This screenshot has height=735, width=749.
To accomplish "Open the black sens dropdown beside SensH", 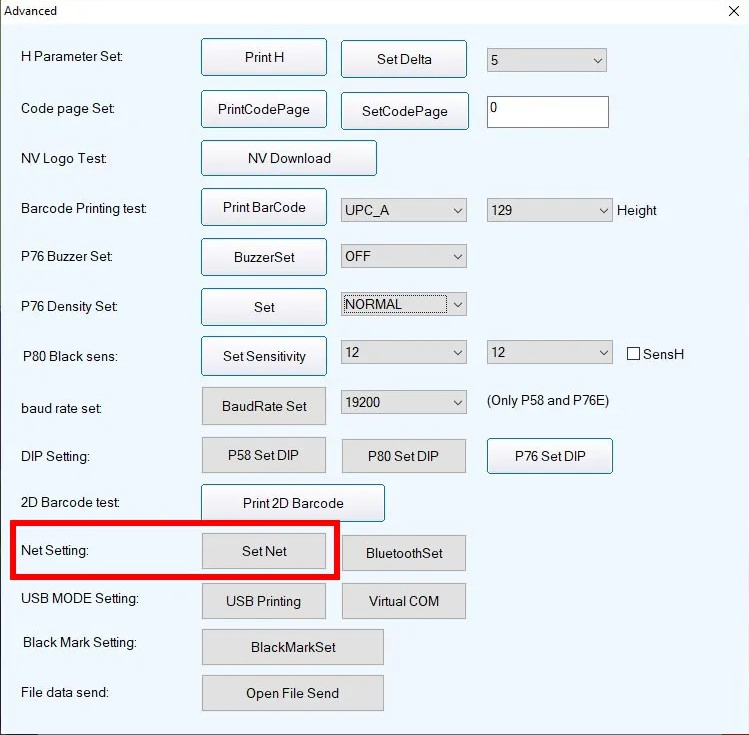I will click(549, 352).
